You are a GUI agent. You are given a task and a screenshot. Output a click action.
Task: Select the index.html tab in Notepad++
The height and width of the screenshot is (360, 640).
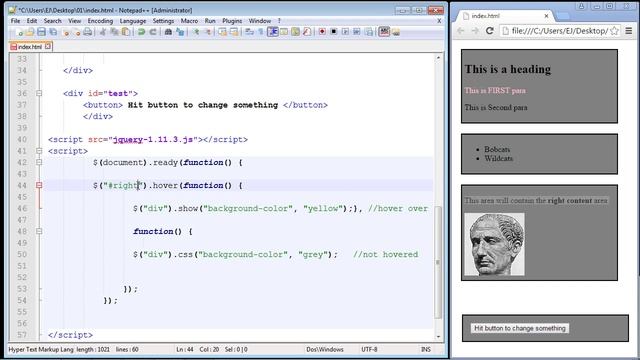pyautogui.click(x=30, y=47)
